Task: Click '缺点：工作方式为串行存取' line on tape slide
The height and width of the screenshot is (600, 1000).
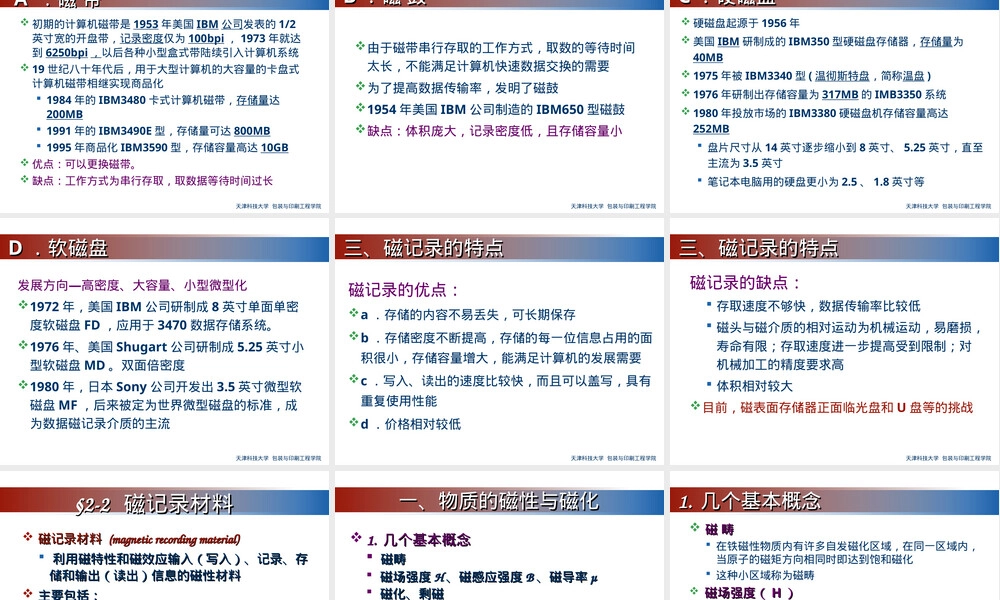Action: pos(152,180)
